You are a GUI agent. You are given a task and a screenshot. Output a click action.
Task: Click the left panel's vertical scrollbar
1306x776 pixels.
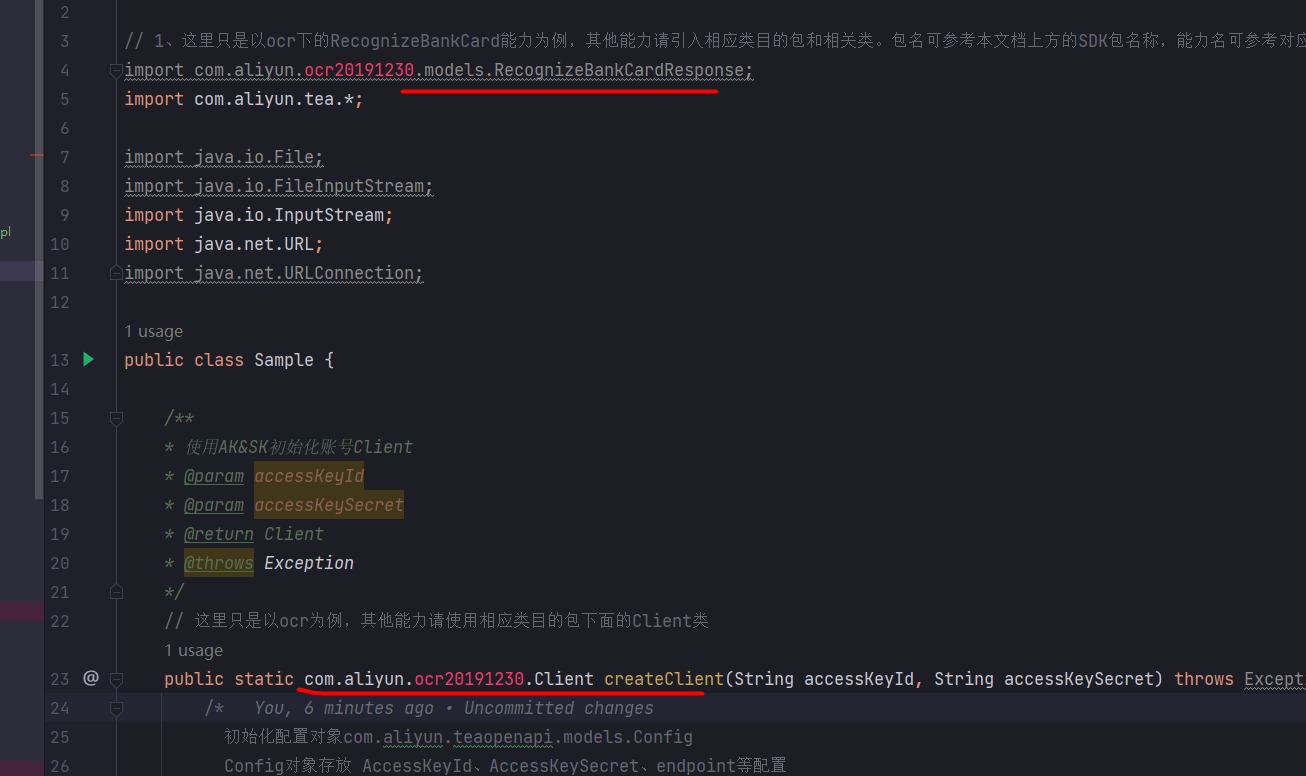pos(39,250)
